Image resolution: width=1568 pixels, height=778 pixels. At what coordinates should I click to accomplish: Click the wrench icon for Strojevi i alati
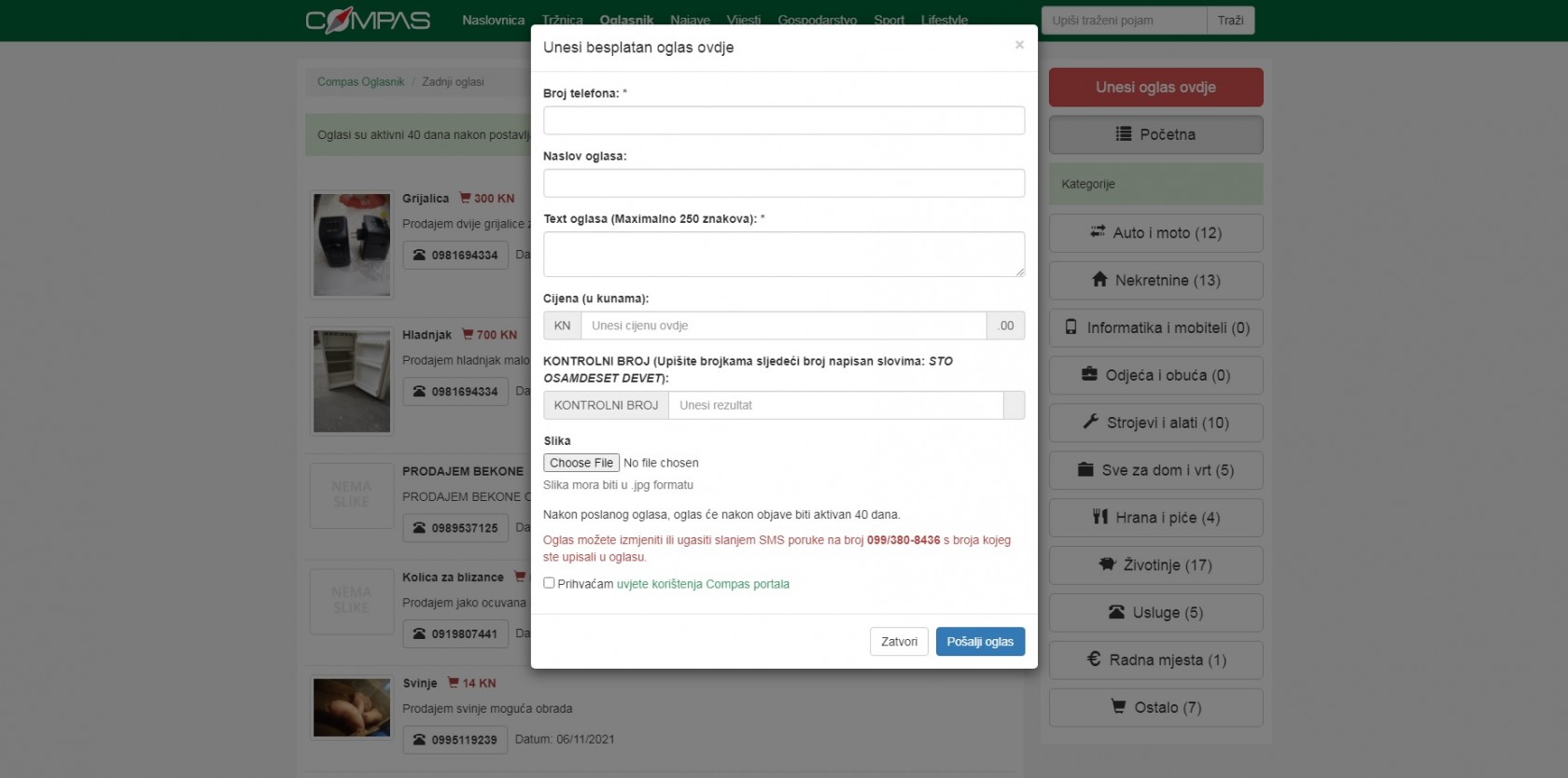point(1090,422)
